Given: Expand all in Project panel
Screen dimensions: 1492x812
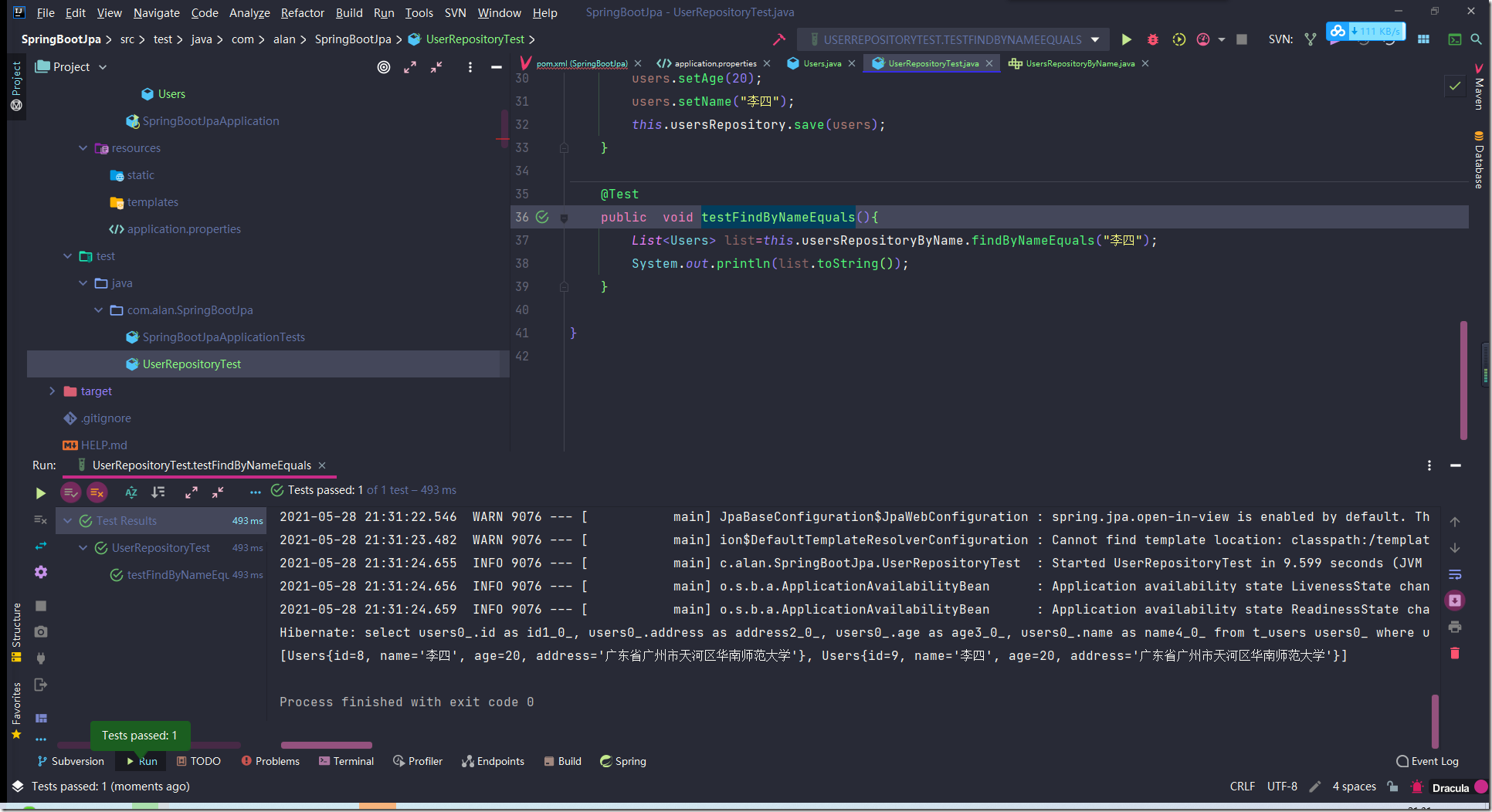Looking at the screenshot, I should (x=410, y=67).
